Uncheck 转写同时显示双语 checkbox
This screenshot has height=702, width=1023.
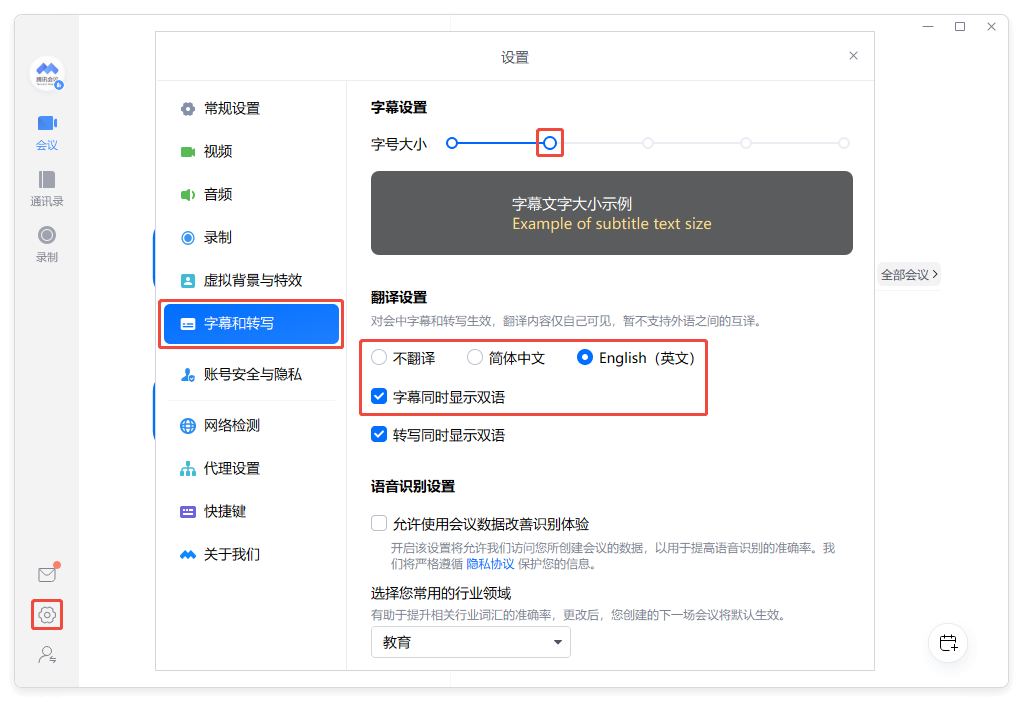tap(379, 435)
